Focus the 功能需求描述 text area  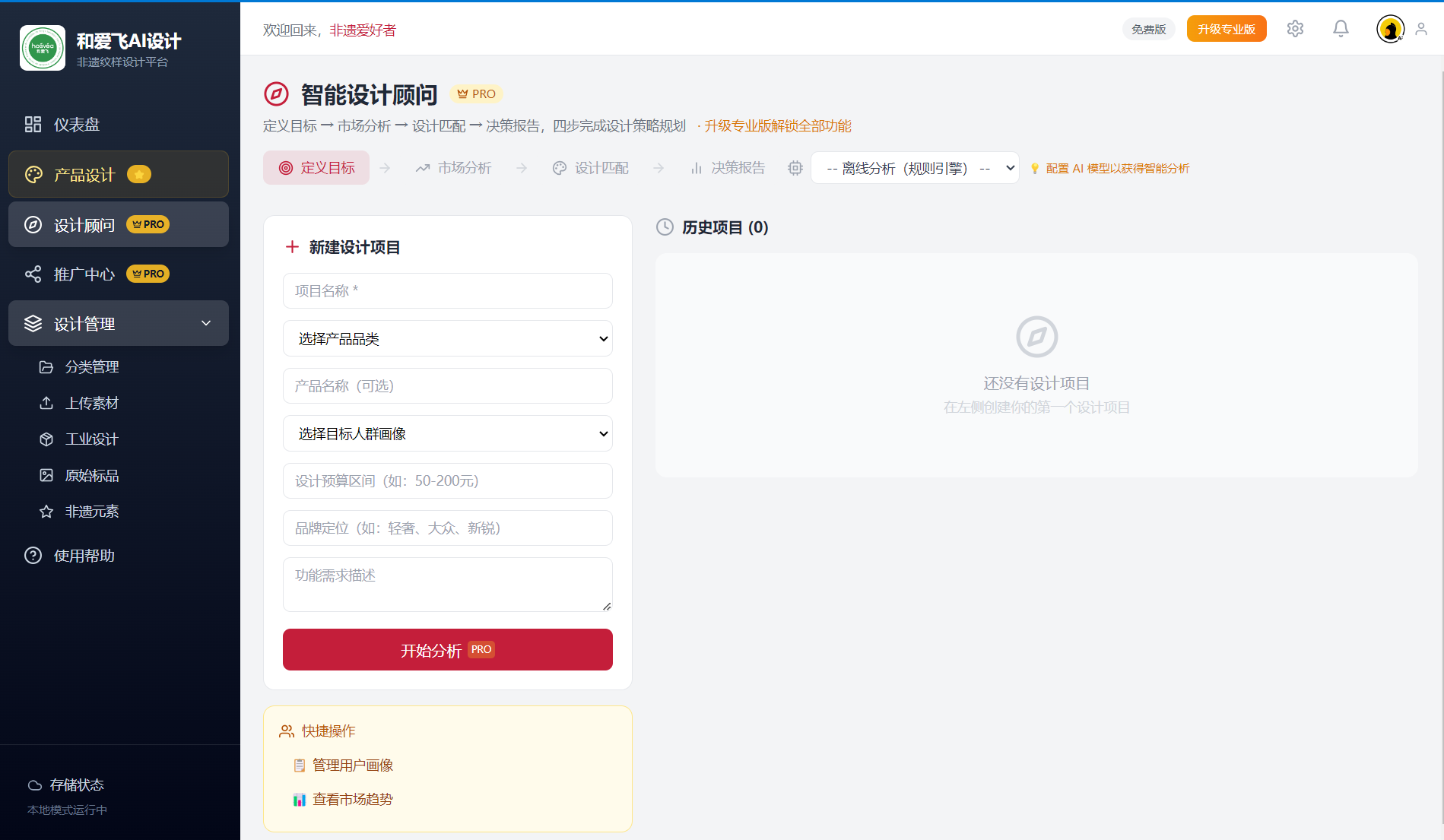448,585
